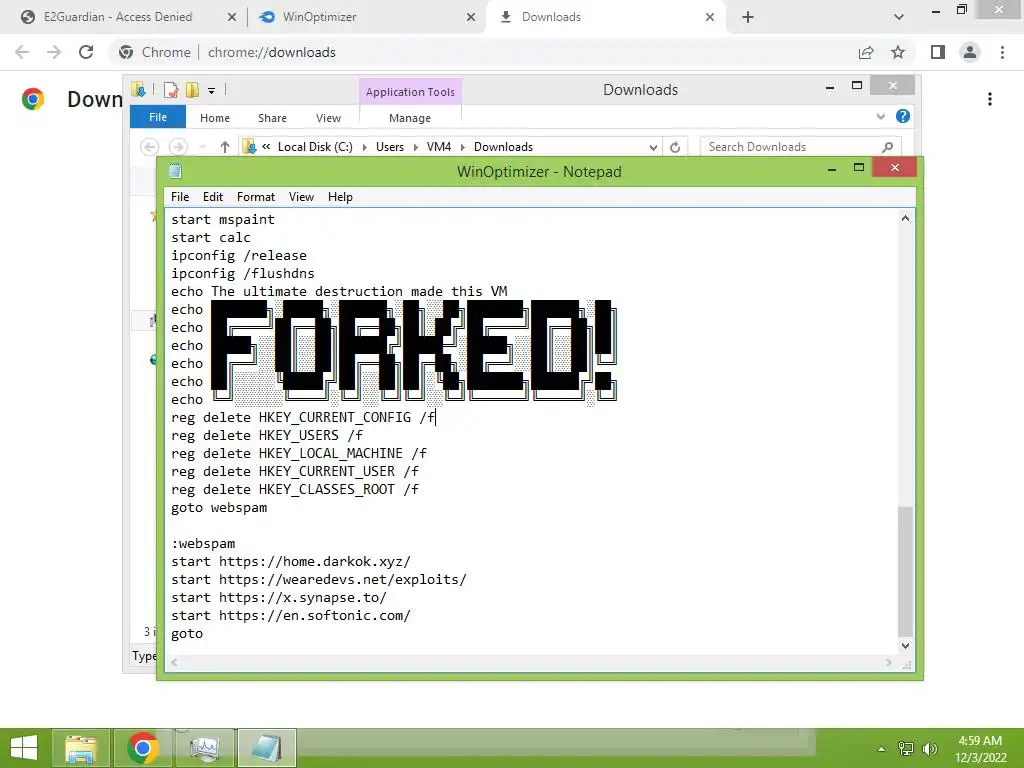
Task: Open Chrome profile avatar
Action: tap(970, 52)
